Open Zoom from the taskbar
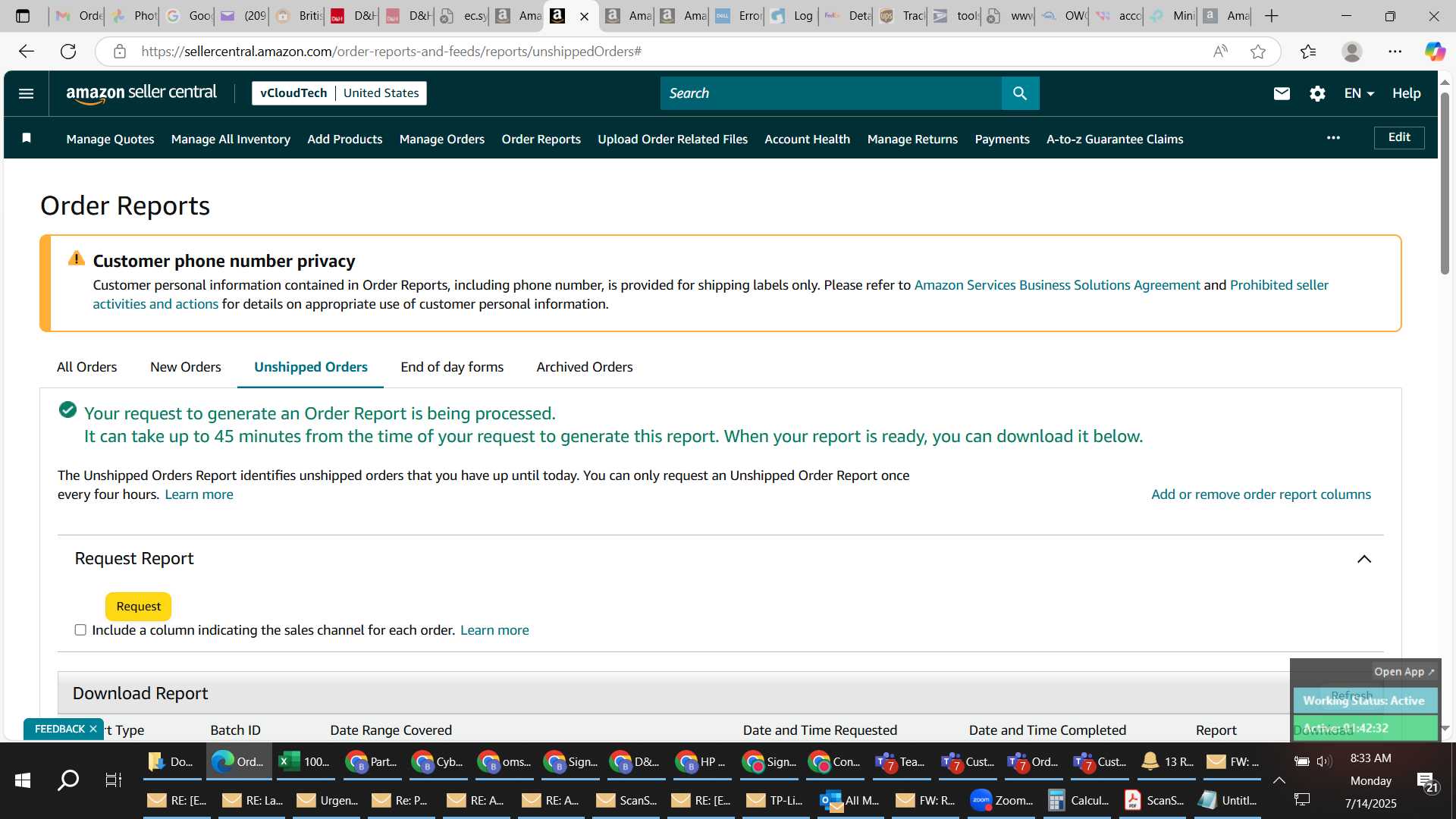 1003,800
